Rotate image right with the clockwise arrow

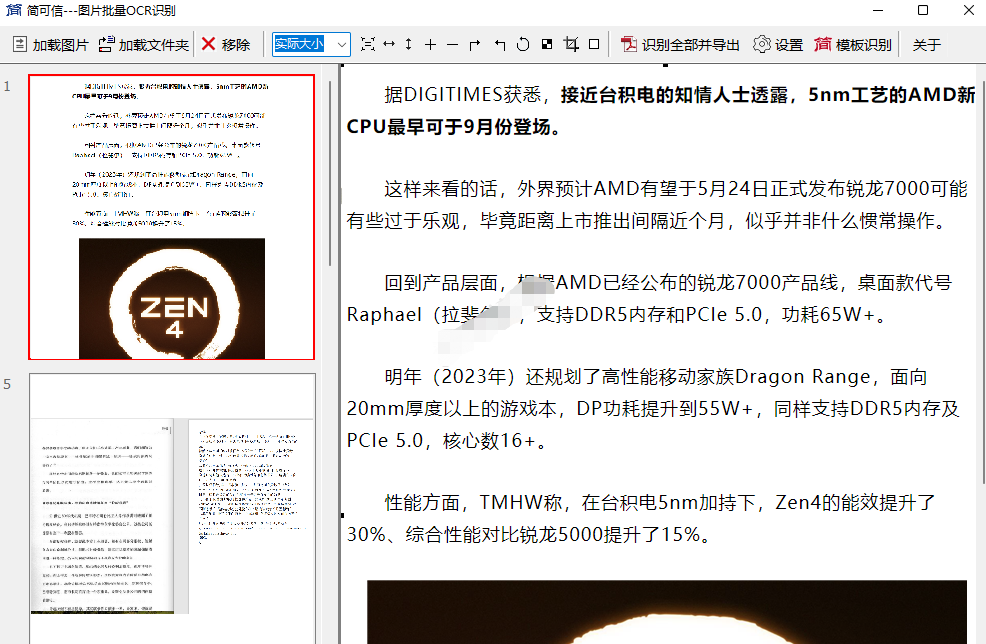click(x=475, y=45)
